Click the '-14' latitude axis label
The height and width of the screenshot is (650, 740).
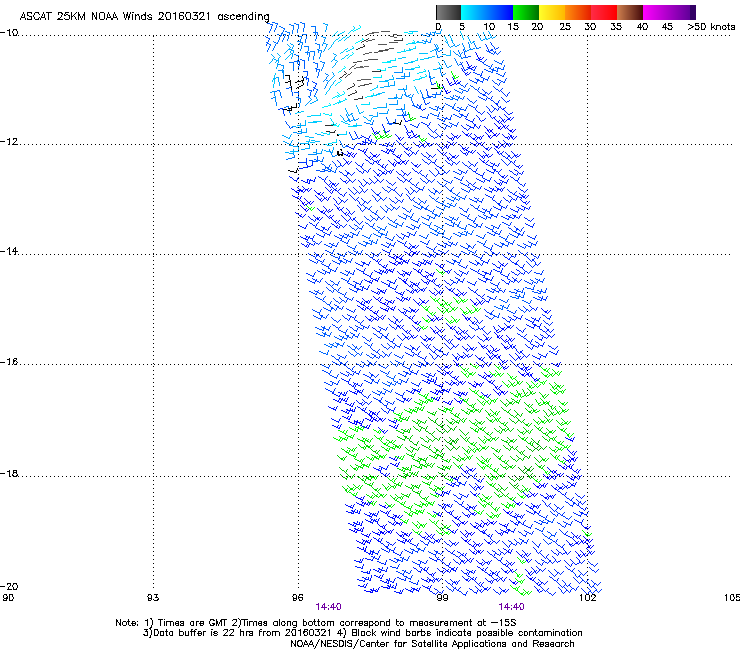[x=9, y=251]
